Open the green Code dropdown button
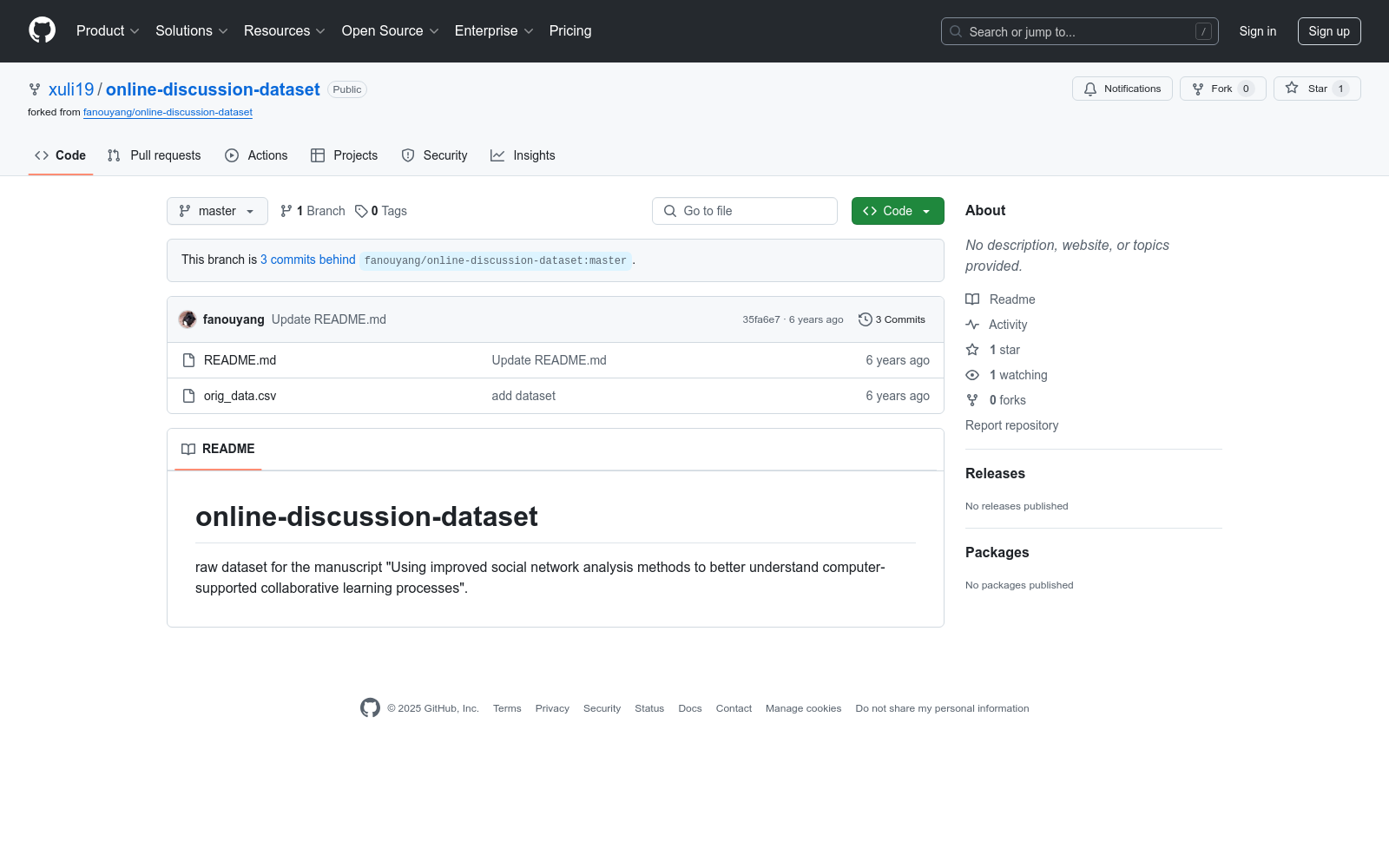This screenshot has width=1389, height=868. [898, 211]
